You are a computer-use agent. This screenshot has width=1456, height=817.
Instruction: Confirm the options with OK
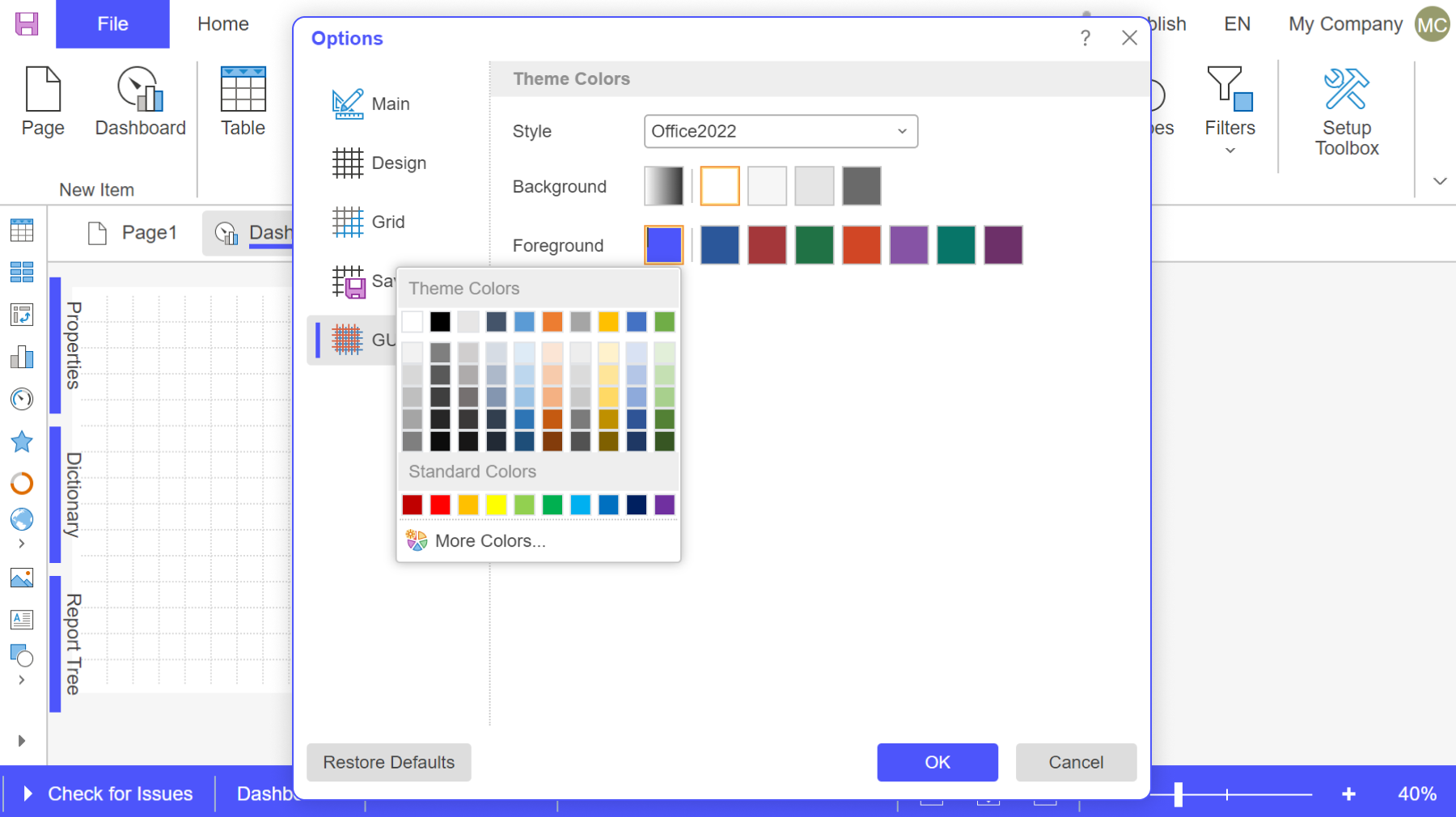coord(937,762)
